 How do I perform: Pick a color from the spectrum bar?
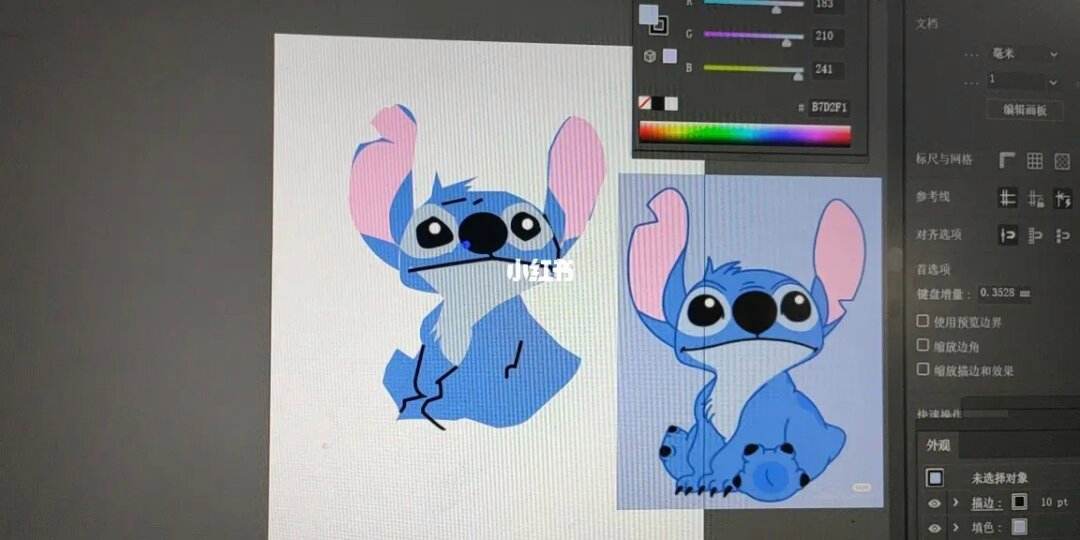coord(745,134)
